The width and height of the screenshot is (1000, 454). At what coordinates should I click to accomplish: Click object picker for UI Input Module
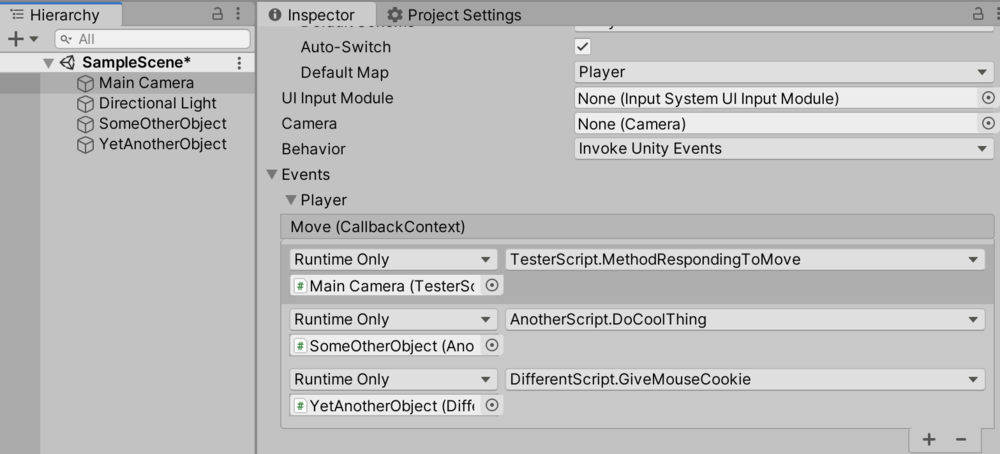(x=988, y=98)
